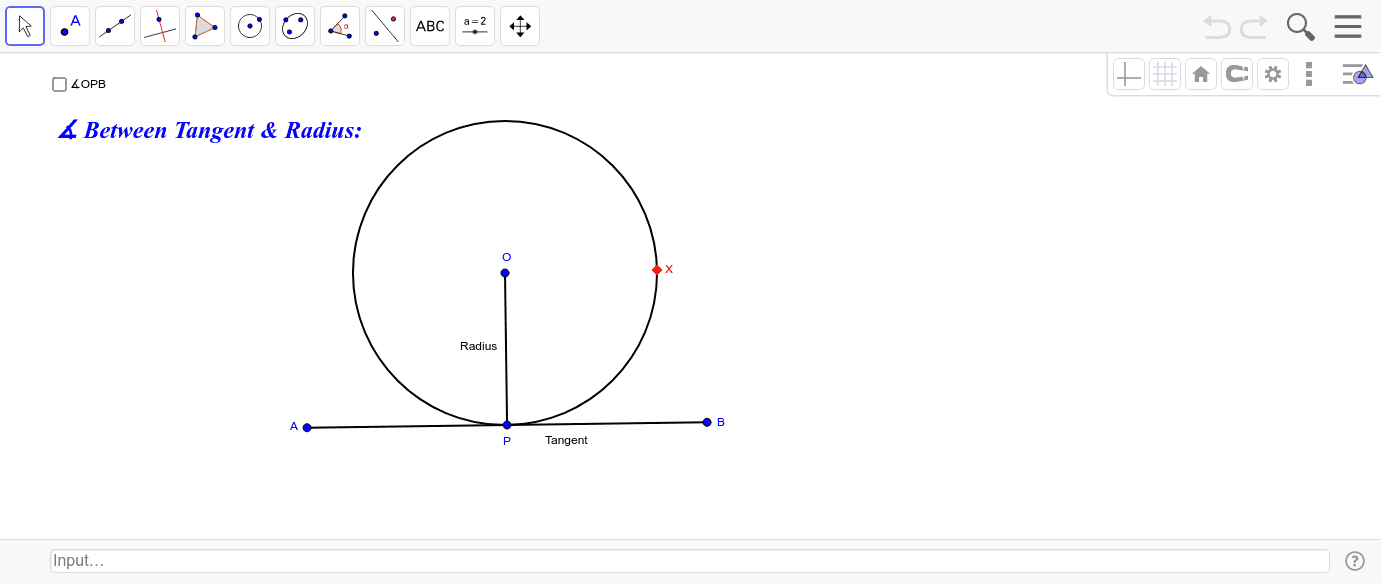Screen dimensions: 1382x584
Task: Open the search tool
Action: pyautogui.click(x=1301, y=27)
